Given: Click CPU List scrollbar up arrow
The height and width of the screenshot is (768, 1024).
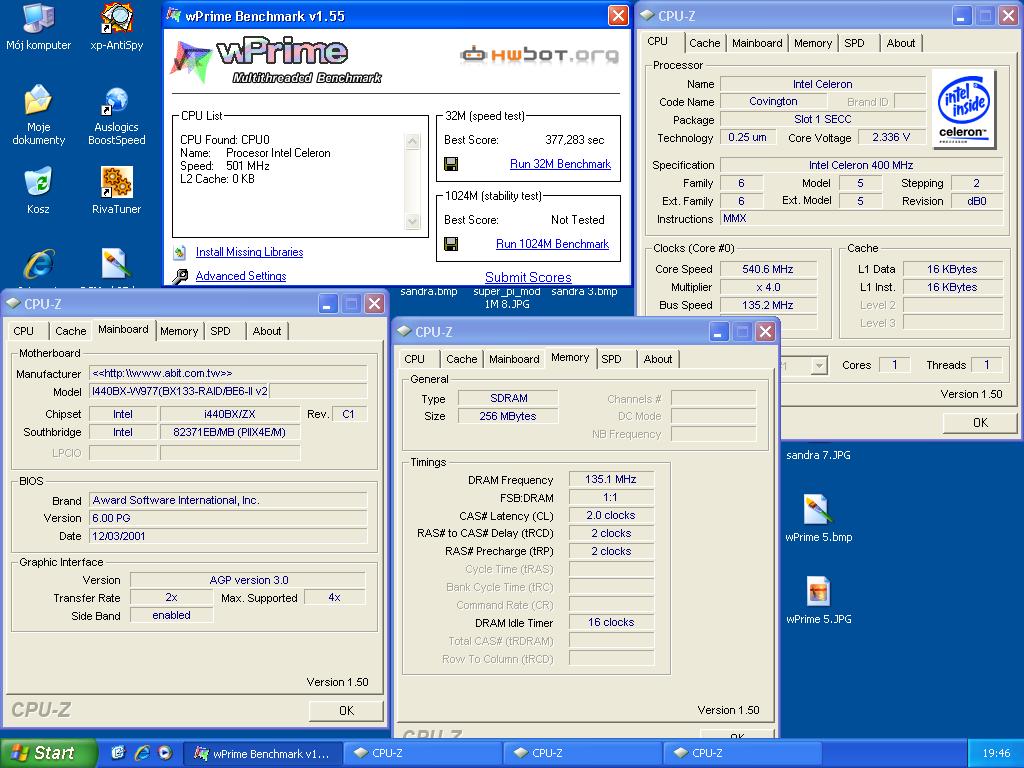Looking at the screenshot, I should (x=412, y=142).
